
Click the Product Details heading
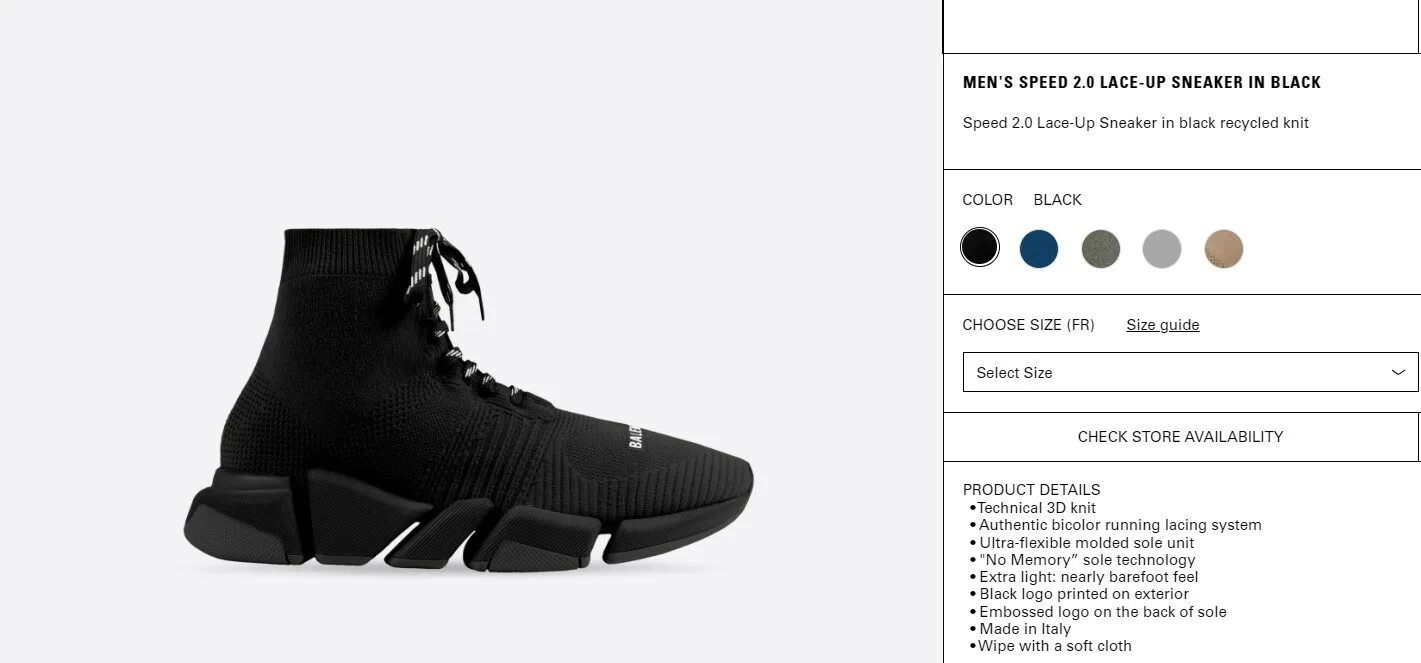click(x=1031, y=490)
